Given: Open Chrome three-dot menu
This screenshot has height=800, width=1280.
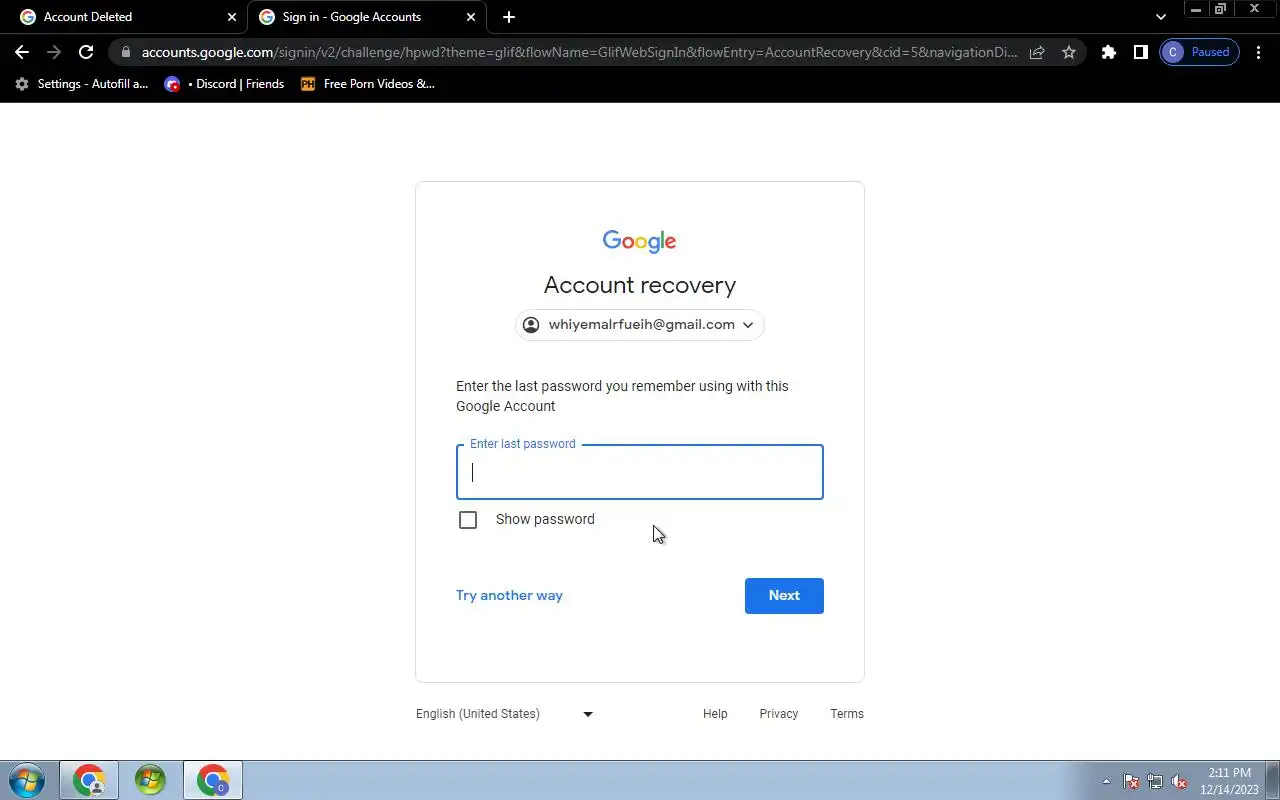Looking at the screenshot, I should [1259, 52].
